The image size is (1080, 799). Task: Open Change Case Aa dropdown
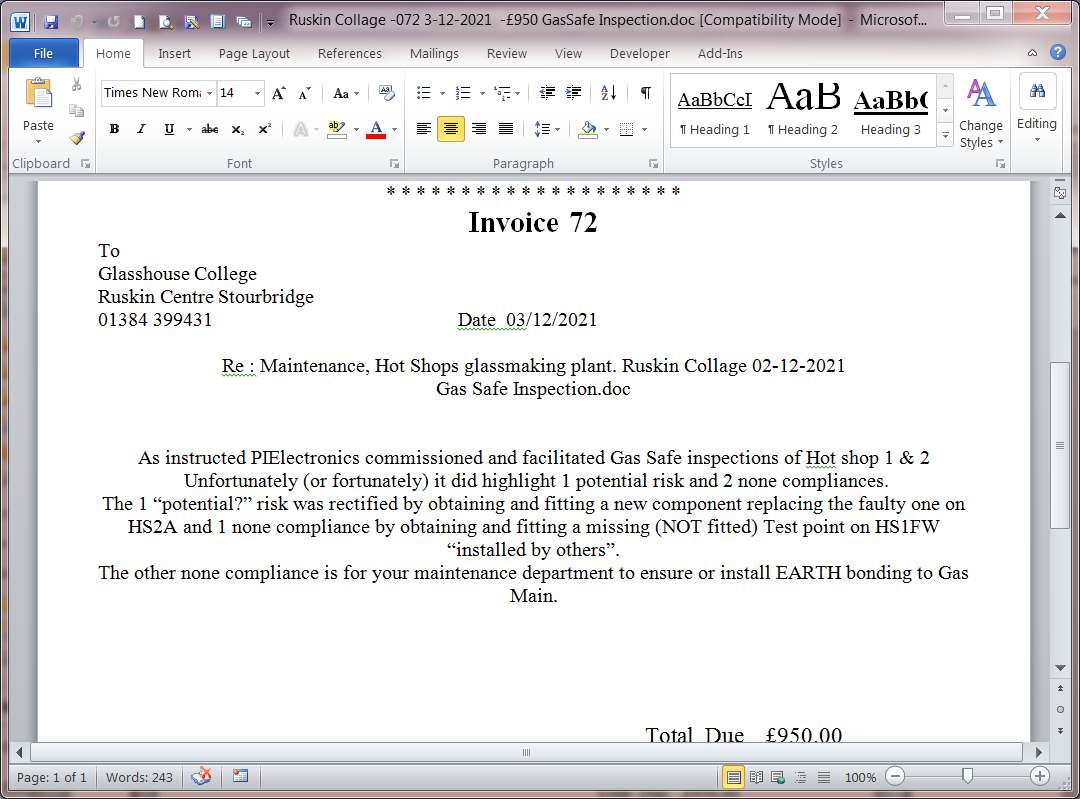pyautogui.click(x=346, y=93)
